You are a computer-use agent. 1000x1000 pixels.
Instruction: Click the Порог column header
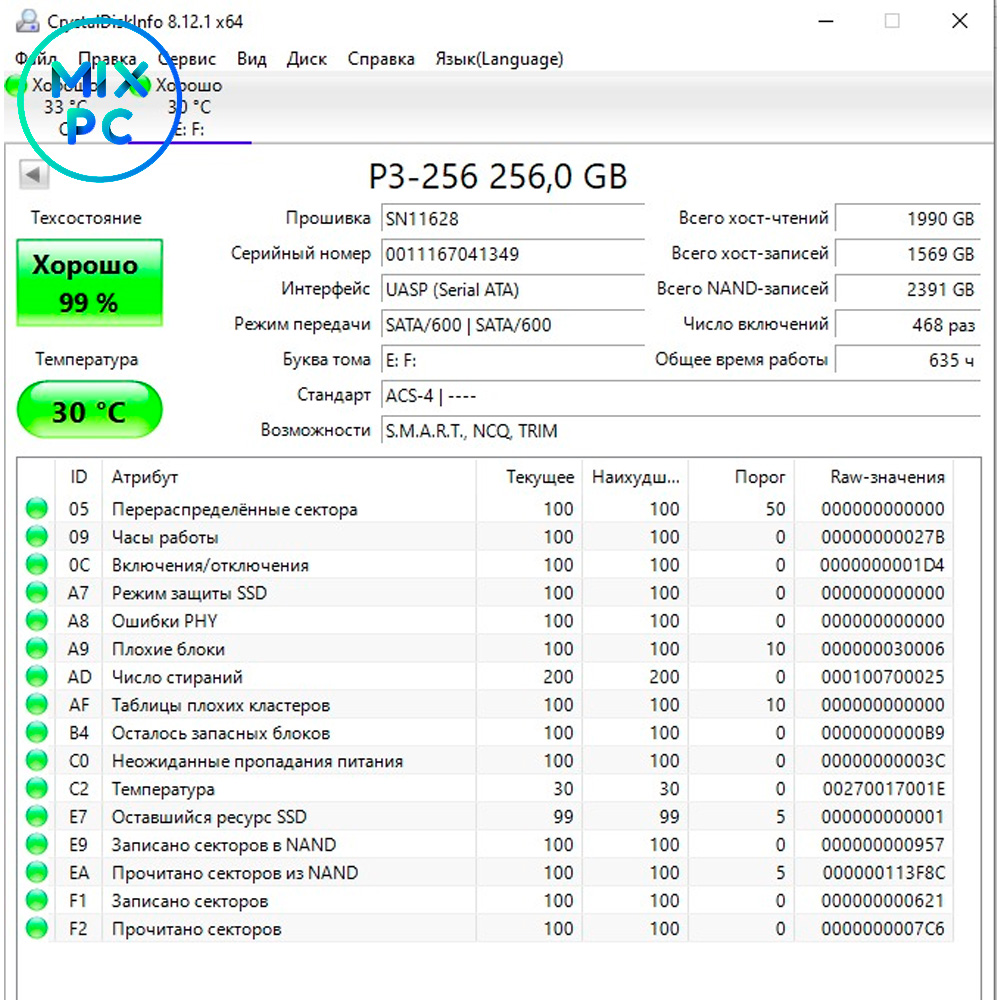(x=741, y=477)
